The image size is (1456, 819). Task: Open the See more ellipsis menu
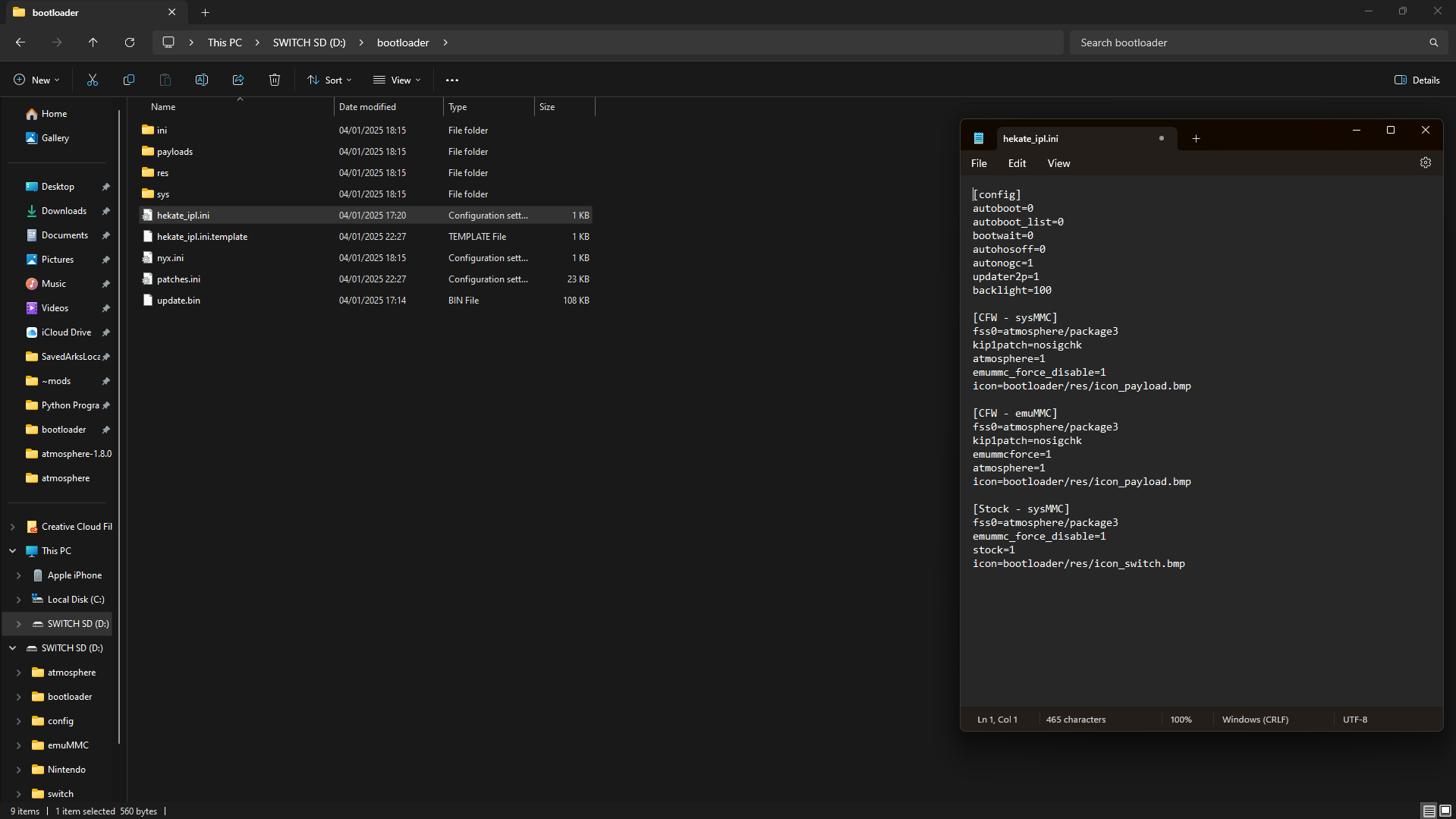pyautogui.click(x=452, y=80)
